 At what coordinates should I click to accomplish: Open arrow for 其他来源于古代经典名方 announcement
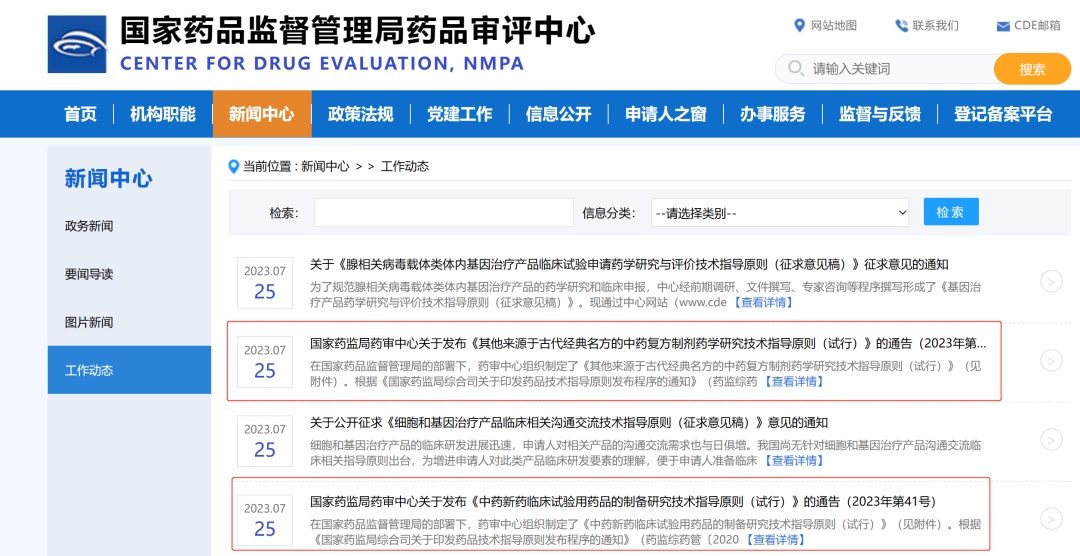coord(1051,360)
